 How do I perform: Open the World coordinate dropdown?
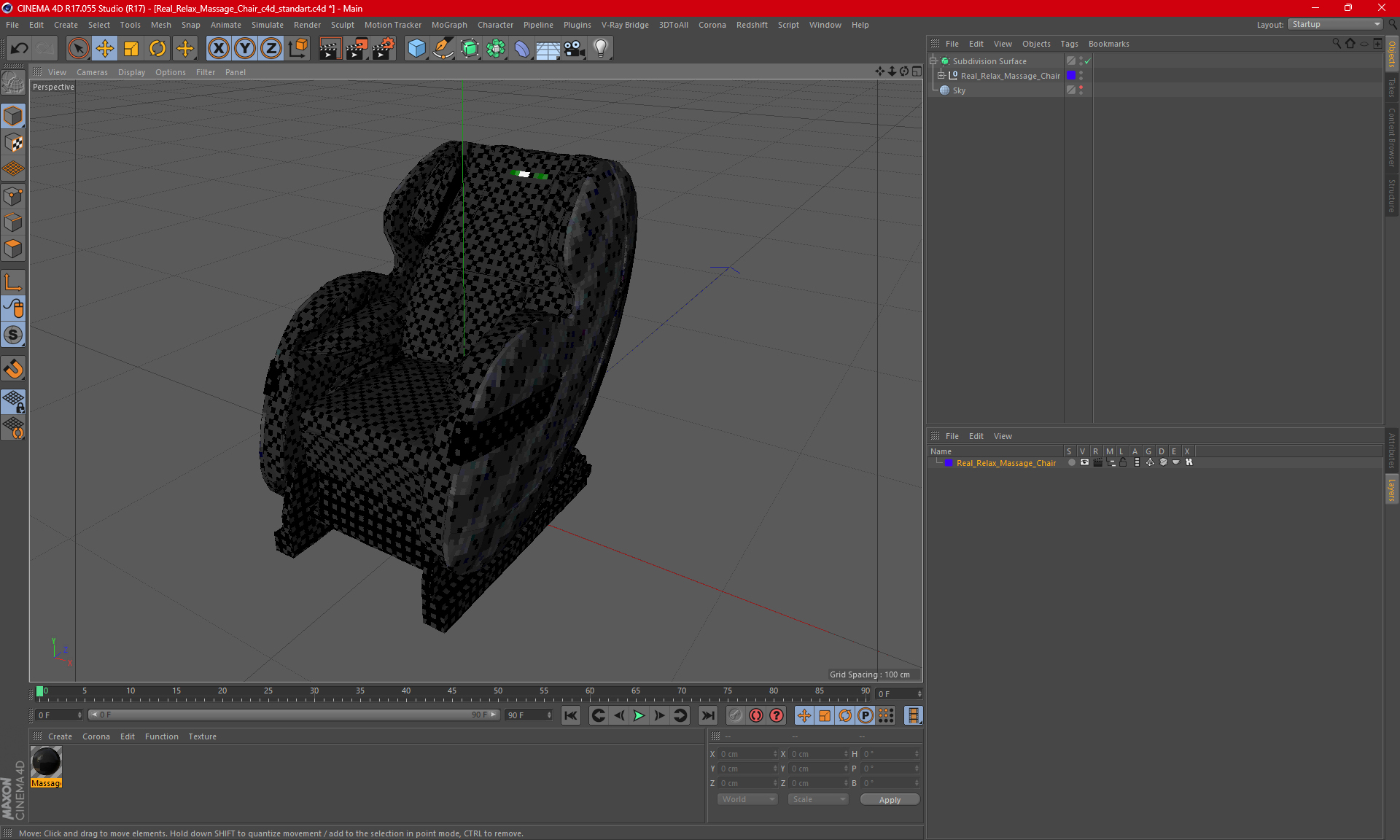(747, 799)
